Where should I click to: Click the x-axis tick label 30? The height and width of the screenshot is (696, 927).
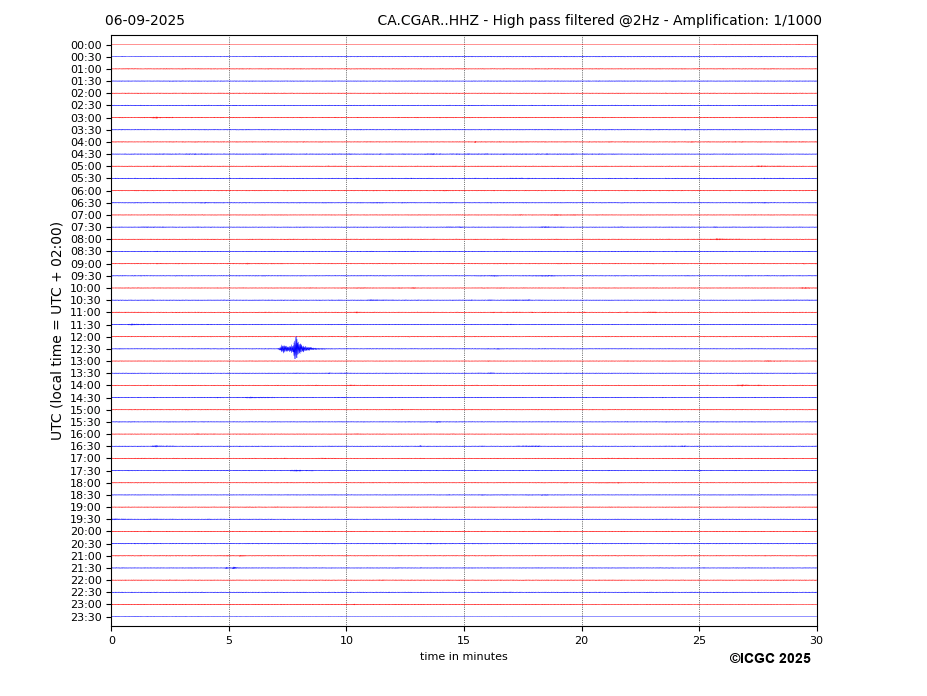tap(816, 640)
